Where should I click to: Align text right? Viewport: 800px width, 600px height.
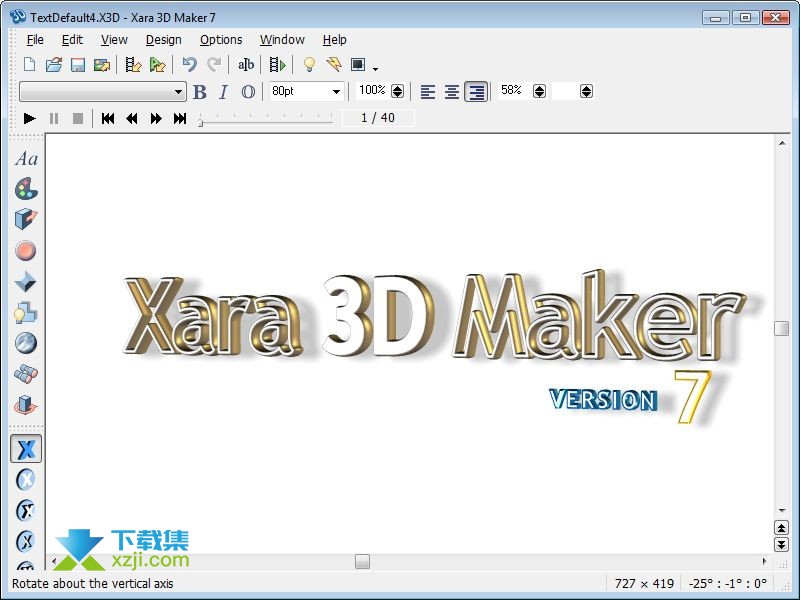pyautogui.click(x=476, y=92)
